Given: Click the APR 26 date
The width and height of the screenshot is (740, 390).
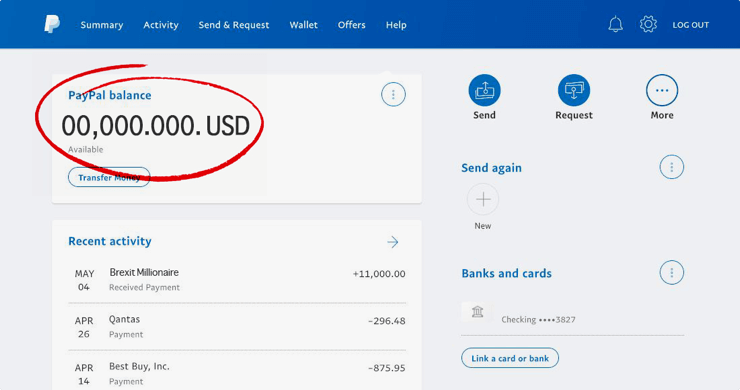Looking at the screenshot, I should point(84,327).
